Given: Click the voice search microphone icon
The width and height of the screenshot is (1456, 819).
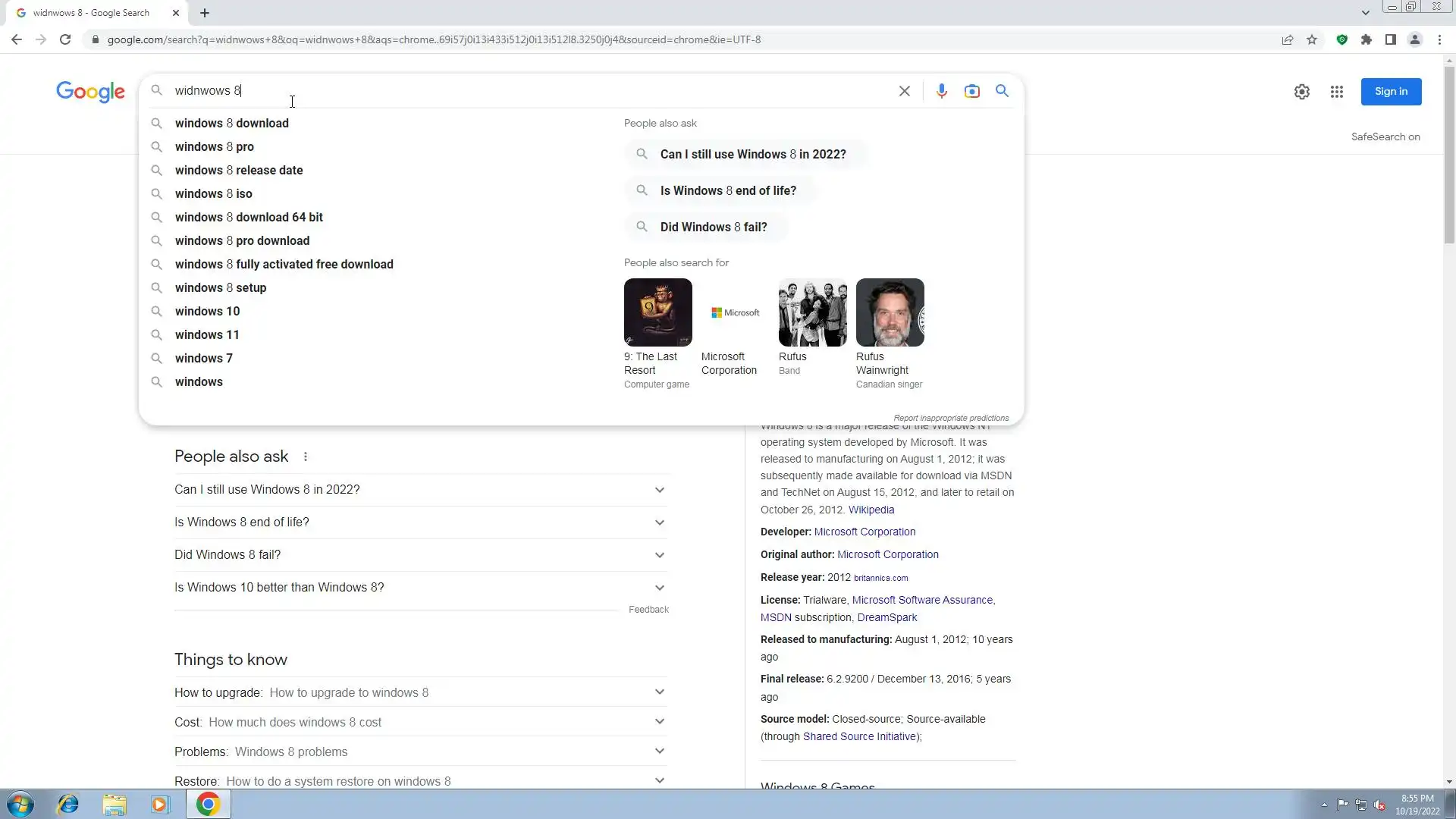Looking at the screenshot, I should (941, 91).
